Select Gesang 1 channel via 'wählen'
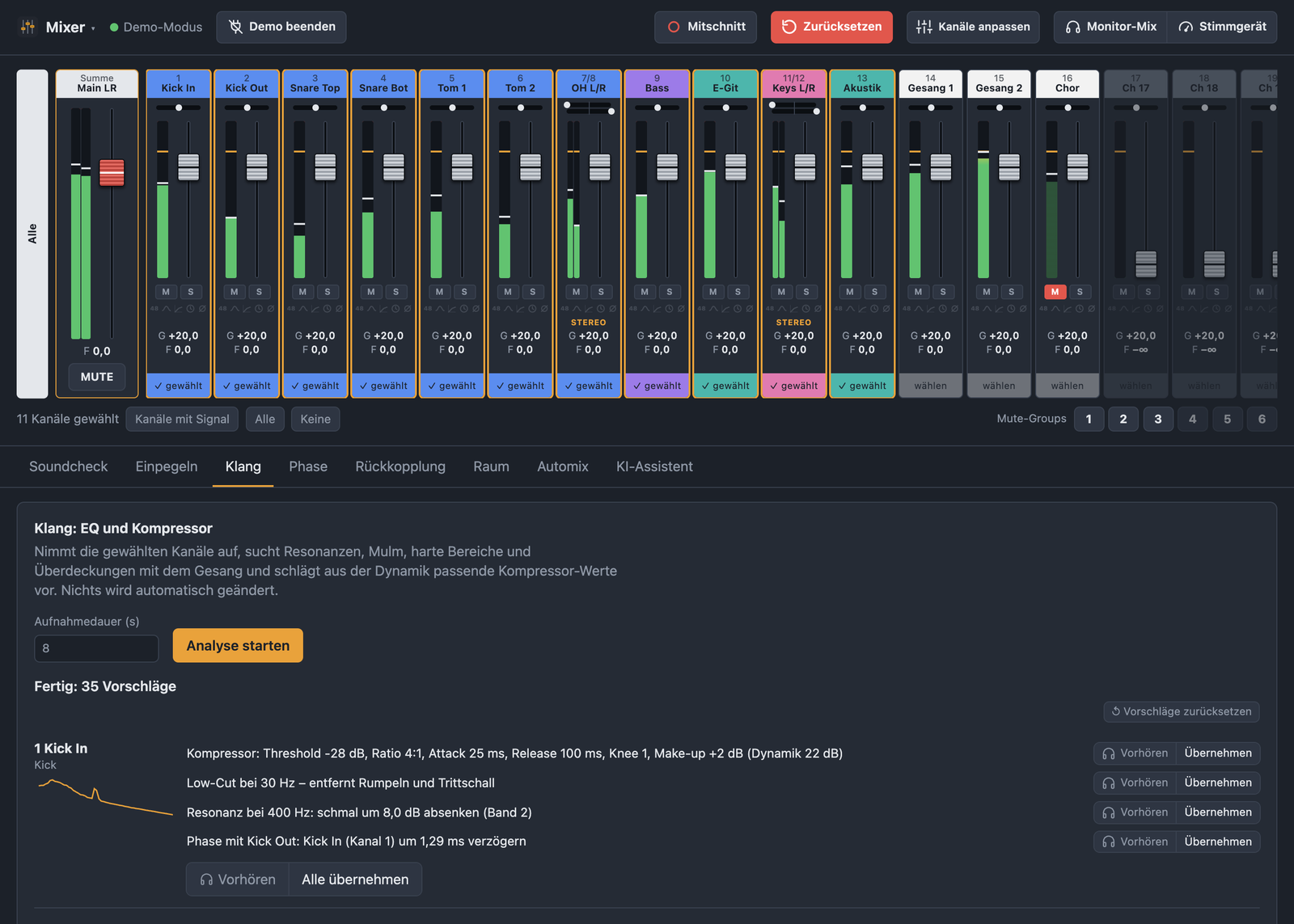 point(931,386)
